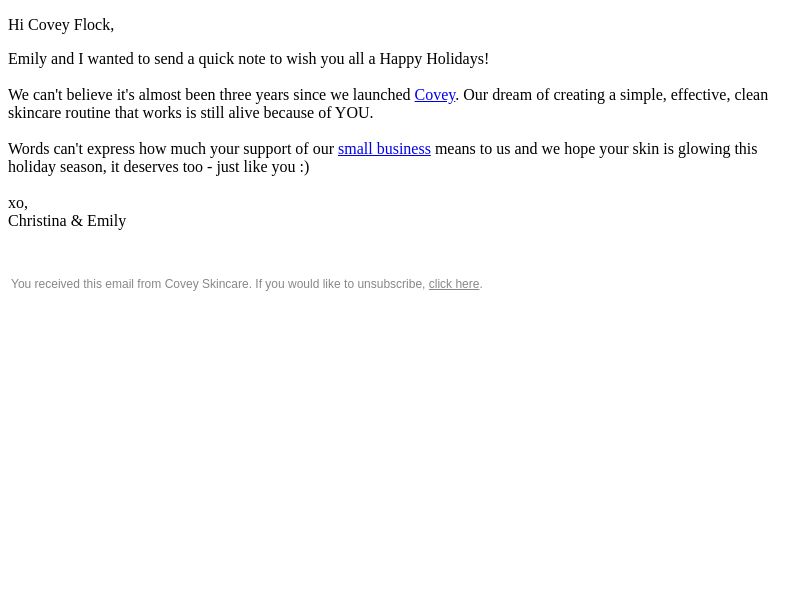This screenshot has height=600, width=800.
Task: Follow the small business link
Action: pyautogui.click(x=384, y=149)
